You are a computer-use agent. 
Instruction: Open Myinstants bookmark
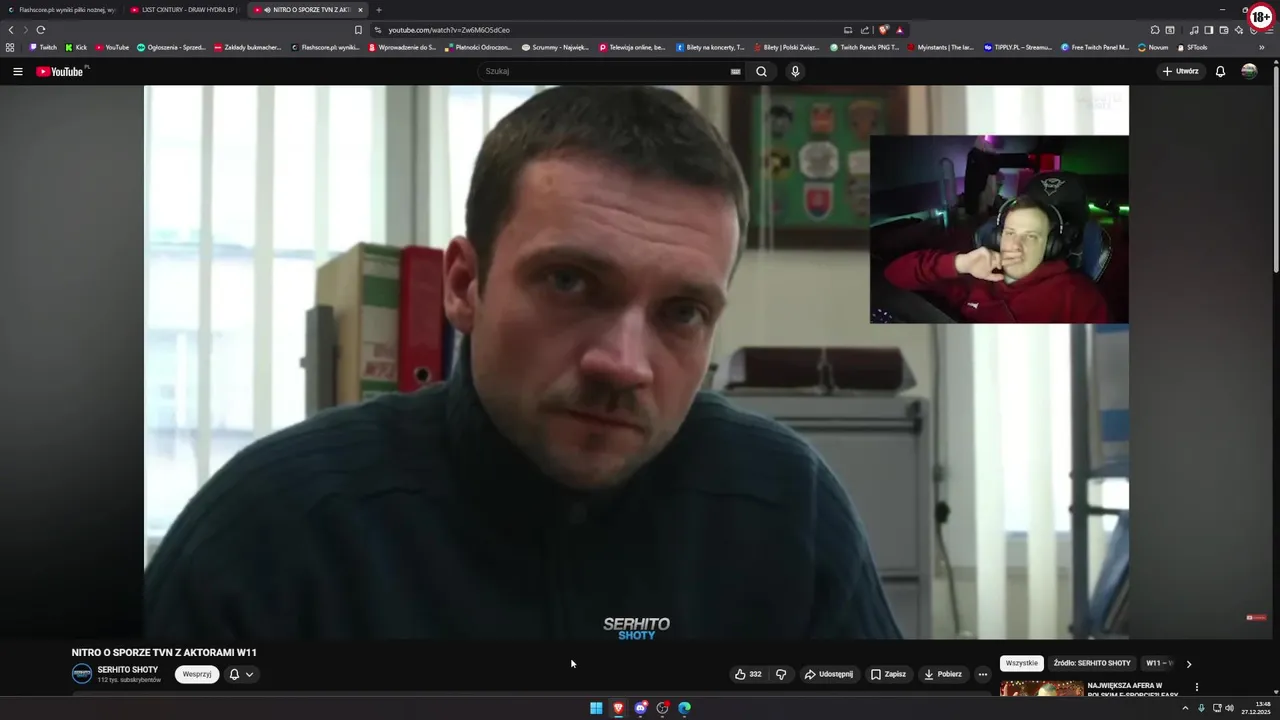click(x=940, y=47)
